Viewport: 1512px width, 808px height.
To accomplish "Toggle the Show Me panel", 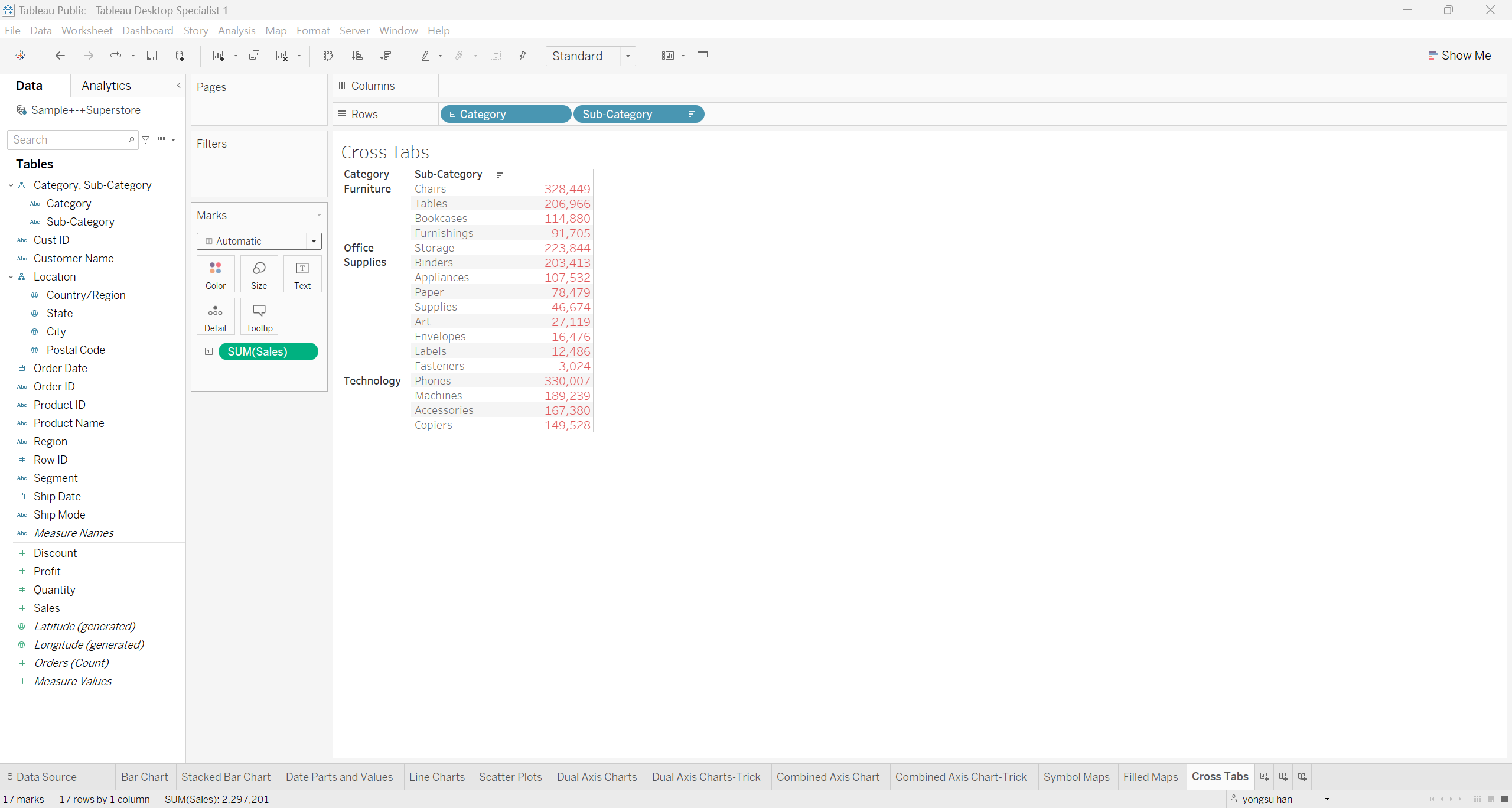I will point(1459,56).
